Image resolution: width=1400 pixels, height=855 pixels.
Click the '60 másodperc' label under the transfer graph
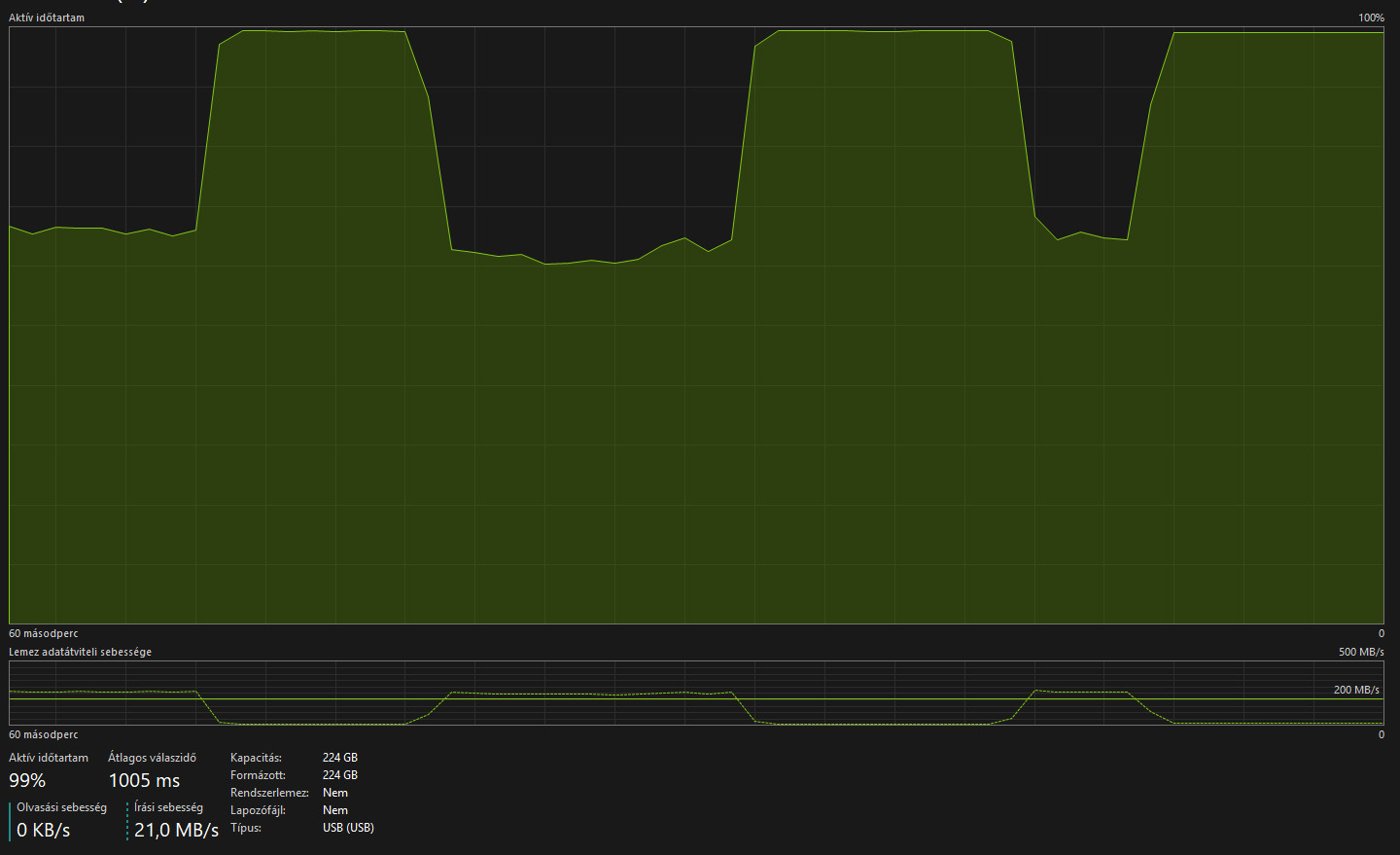44,734
